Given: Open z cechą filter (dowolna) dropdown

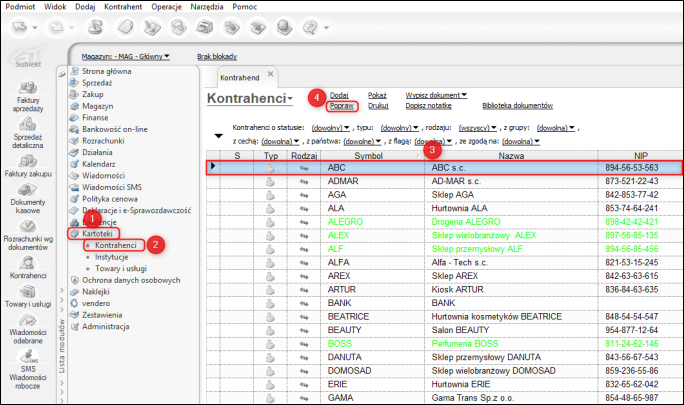Looking at the screenshot, I should (x=280, y=141).
